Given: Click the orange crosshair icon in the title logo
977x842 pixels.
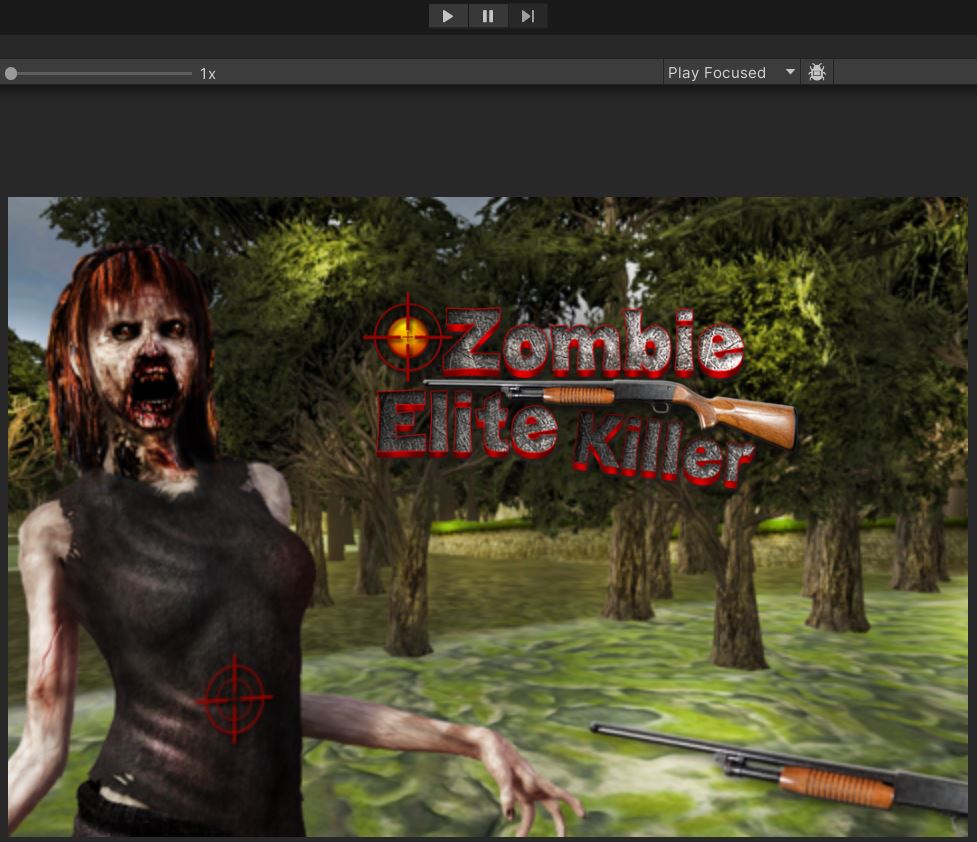Looking at the screenshot, I should (408, 339).
